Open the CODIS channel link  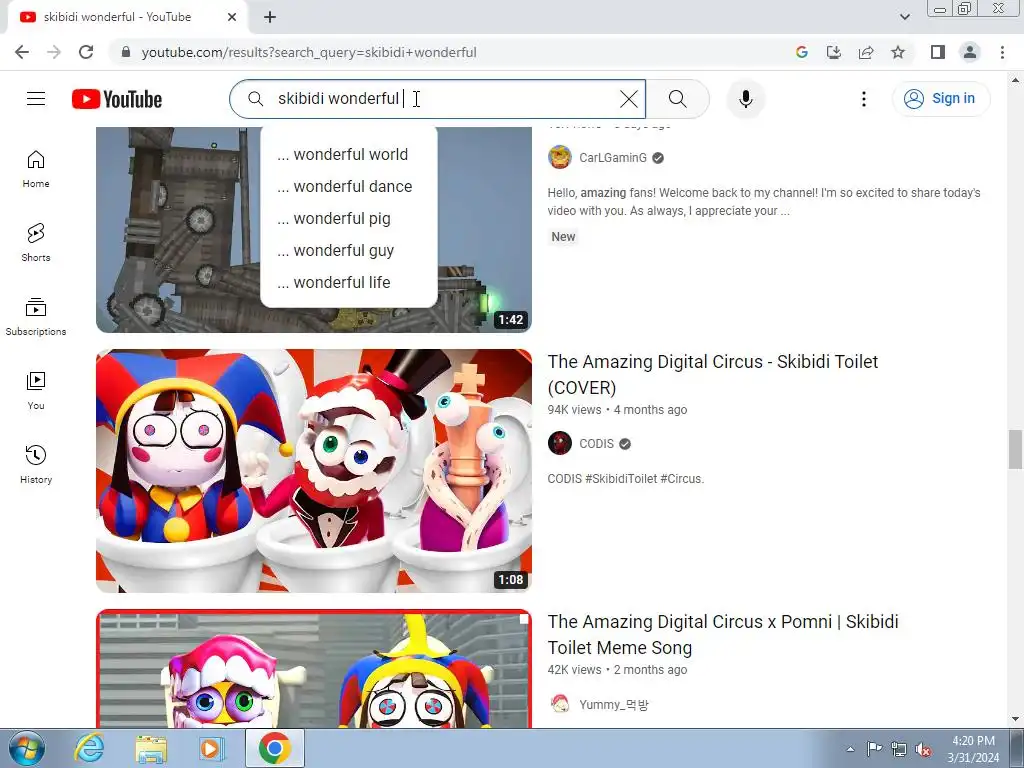[x=596, y=443]
